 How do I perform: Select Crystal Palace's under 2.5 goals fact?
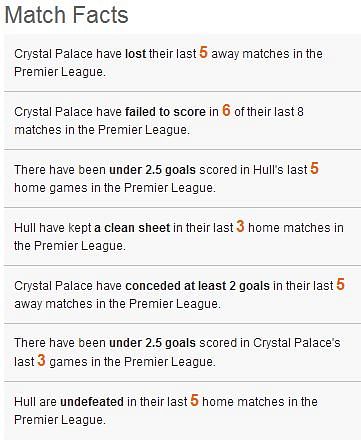click(182, 352)
